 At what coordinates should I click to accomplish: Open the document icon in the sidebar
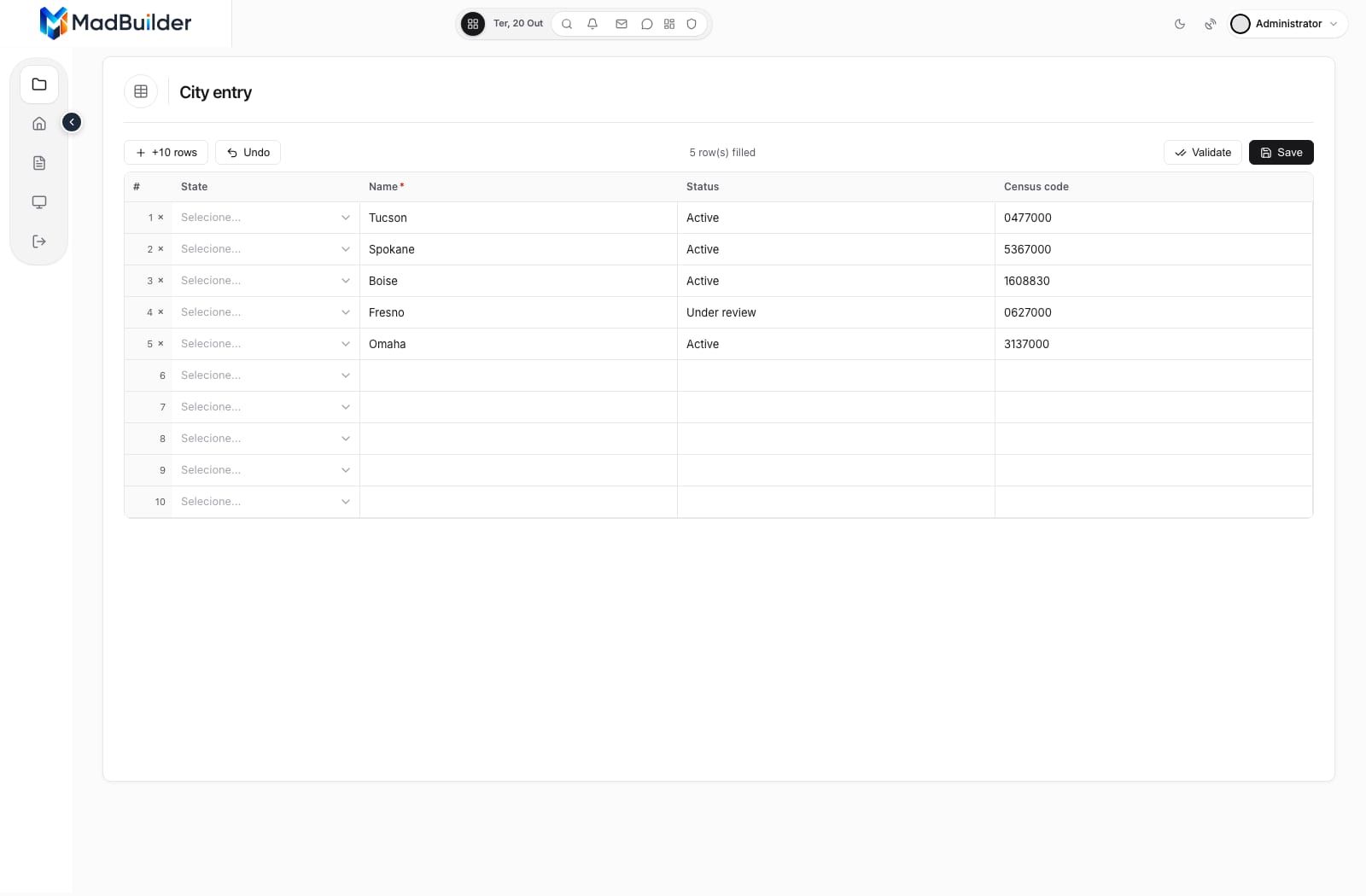pos(39,163)
